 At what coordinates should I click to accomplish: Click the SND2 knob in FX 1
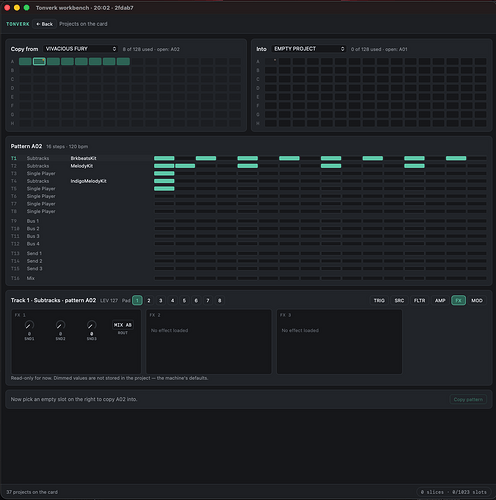pyautogui.click(x=60, y=325)
